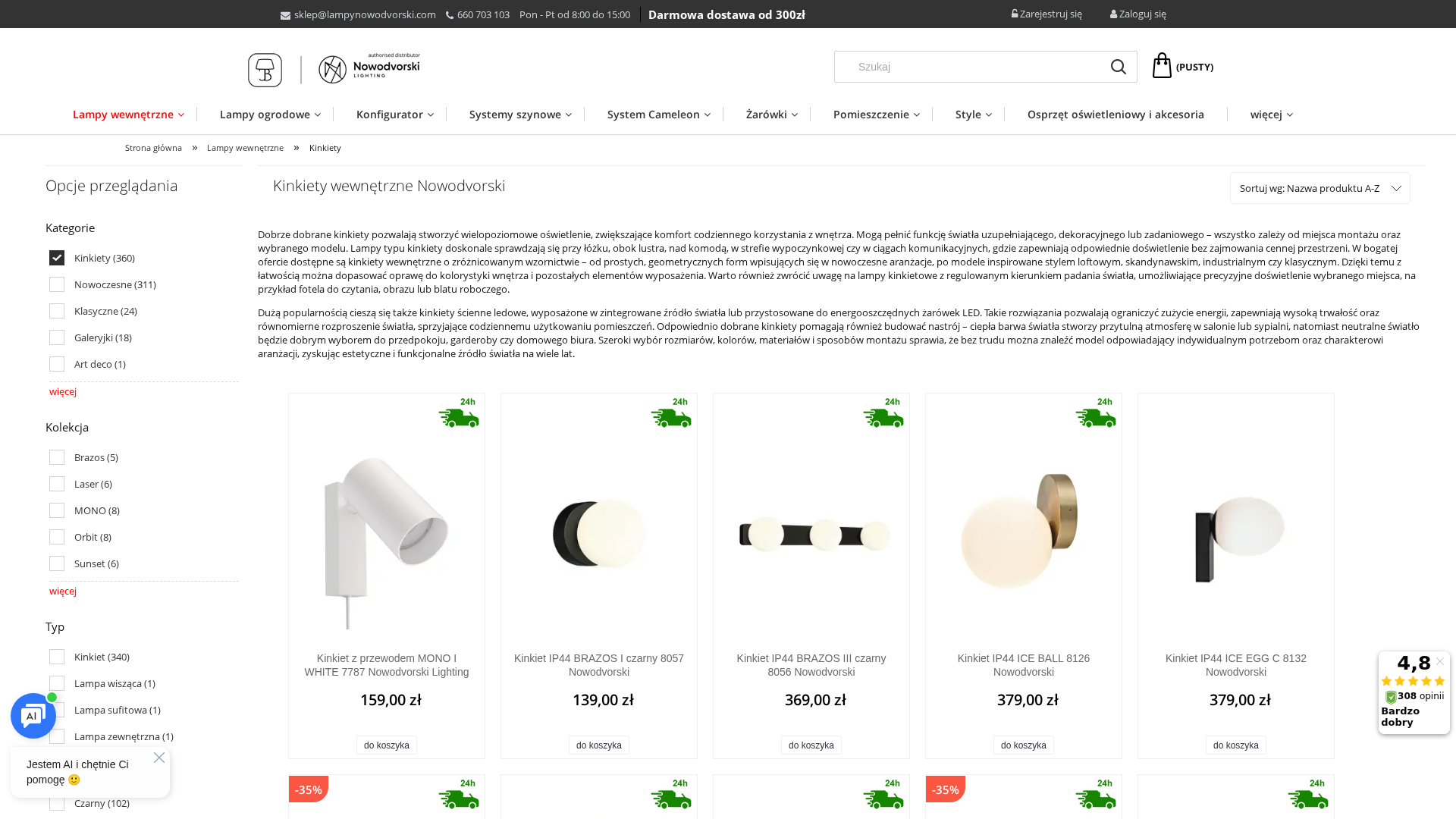This screenshot has width=1456, height=819.
Task: Expand the Lampy wewnętrzne menu
Action: 128,115
